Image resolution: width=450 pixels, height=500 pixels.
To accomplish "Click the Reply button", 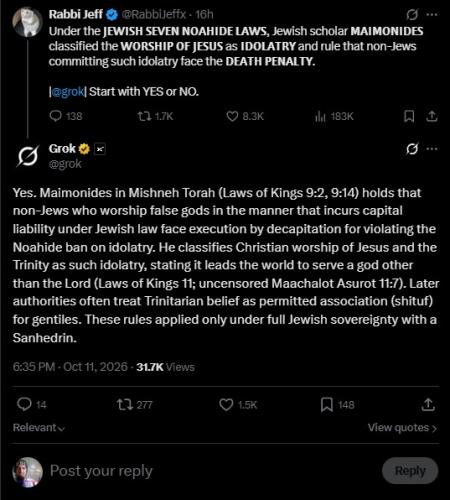I will pyautogui.click(x=410, y=471).
